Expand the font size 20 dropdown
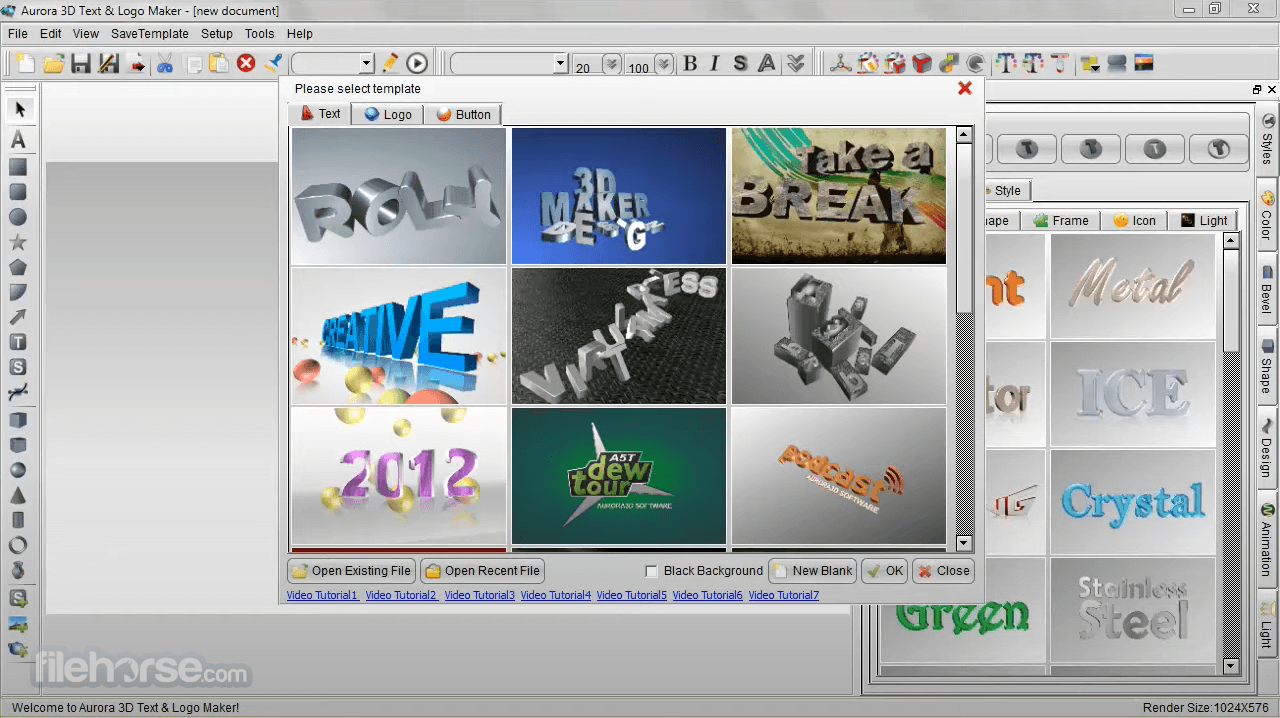Image resolution: width=1280 pixels, height=718 pixels. coord(612,64)
